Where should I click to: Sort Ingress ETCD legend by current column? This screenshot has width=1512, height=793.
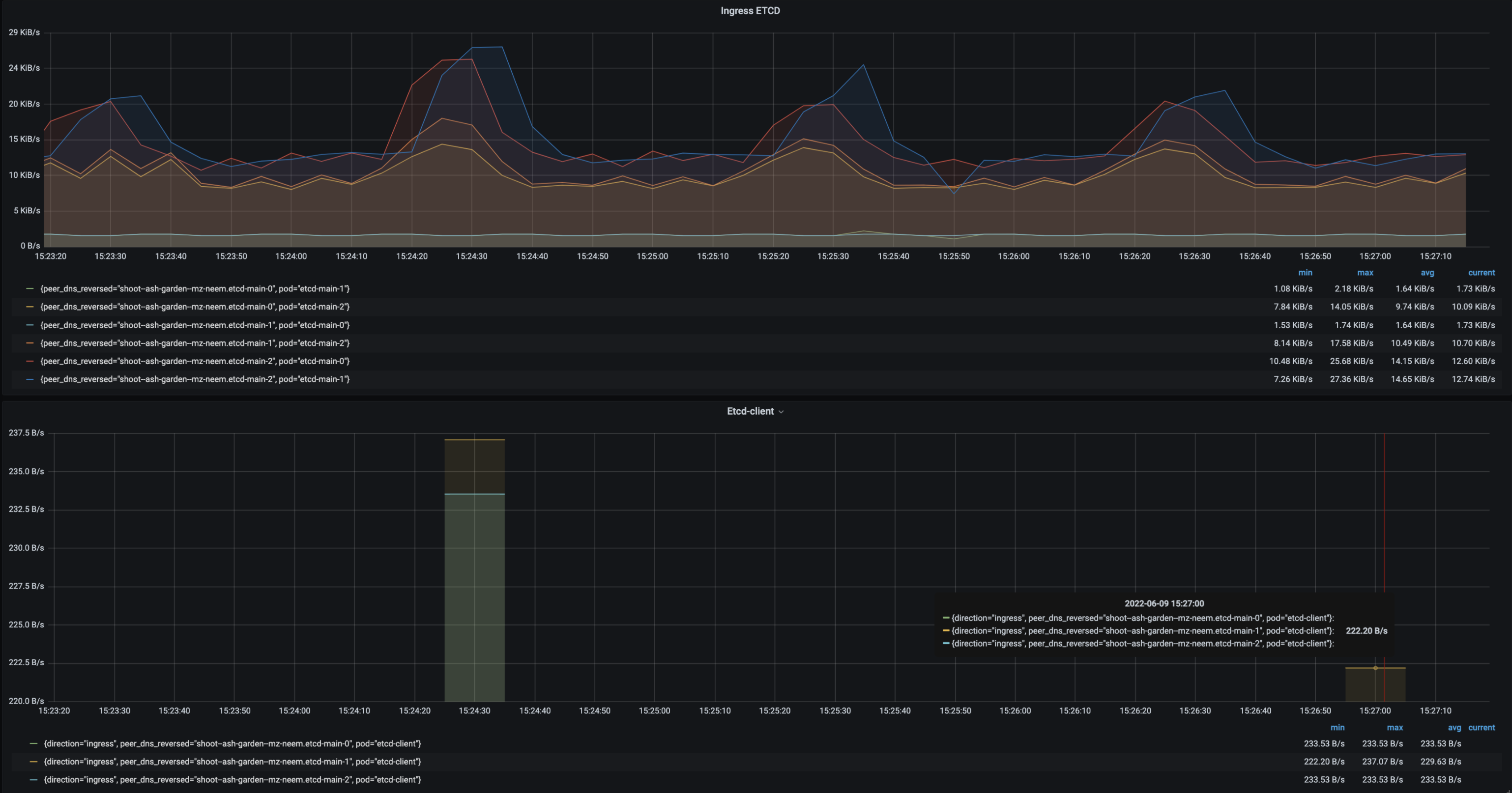(x=1481, y=273)
